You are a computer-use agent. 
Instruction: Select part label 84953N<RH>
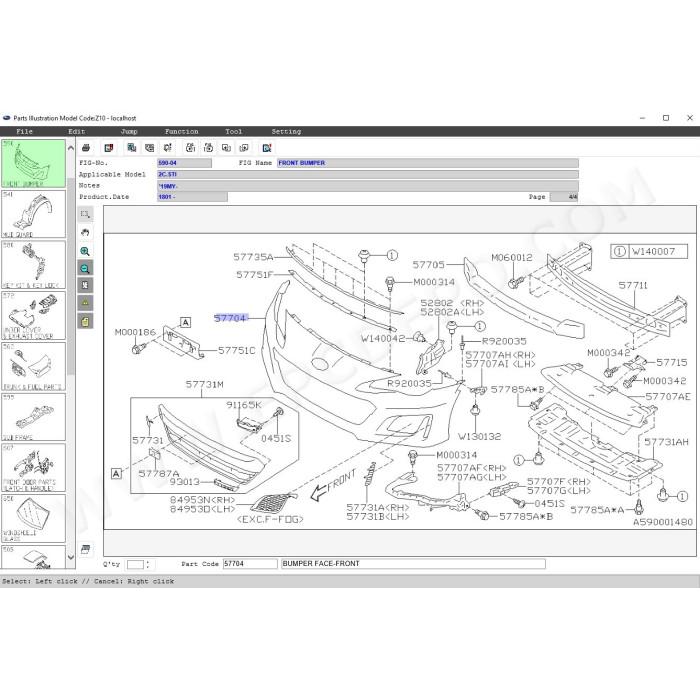(202, 500)
